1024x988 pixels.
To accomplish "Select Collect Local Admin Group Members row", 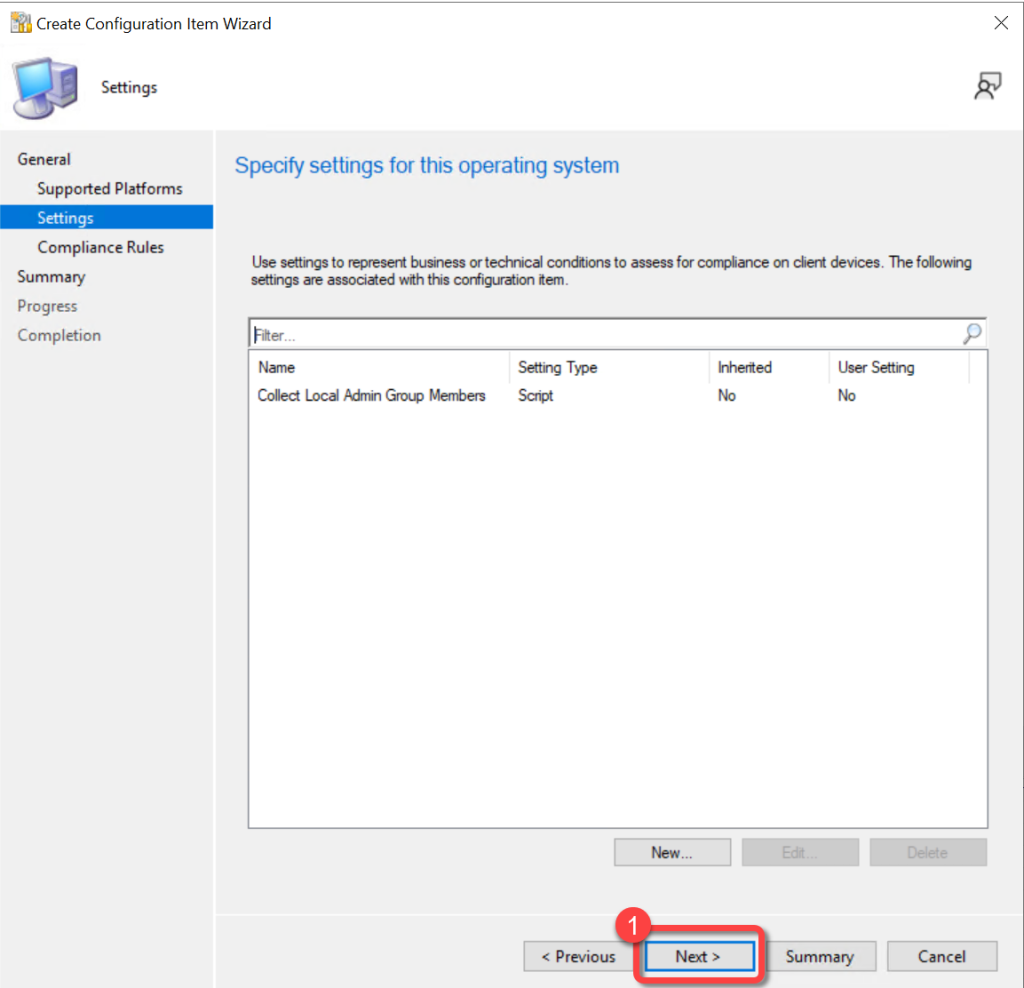I will pos(371,395).
